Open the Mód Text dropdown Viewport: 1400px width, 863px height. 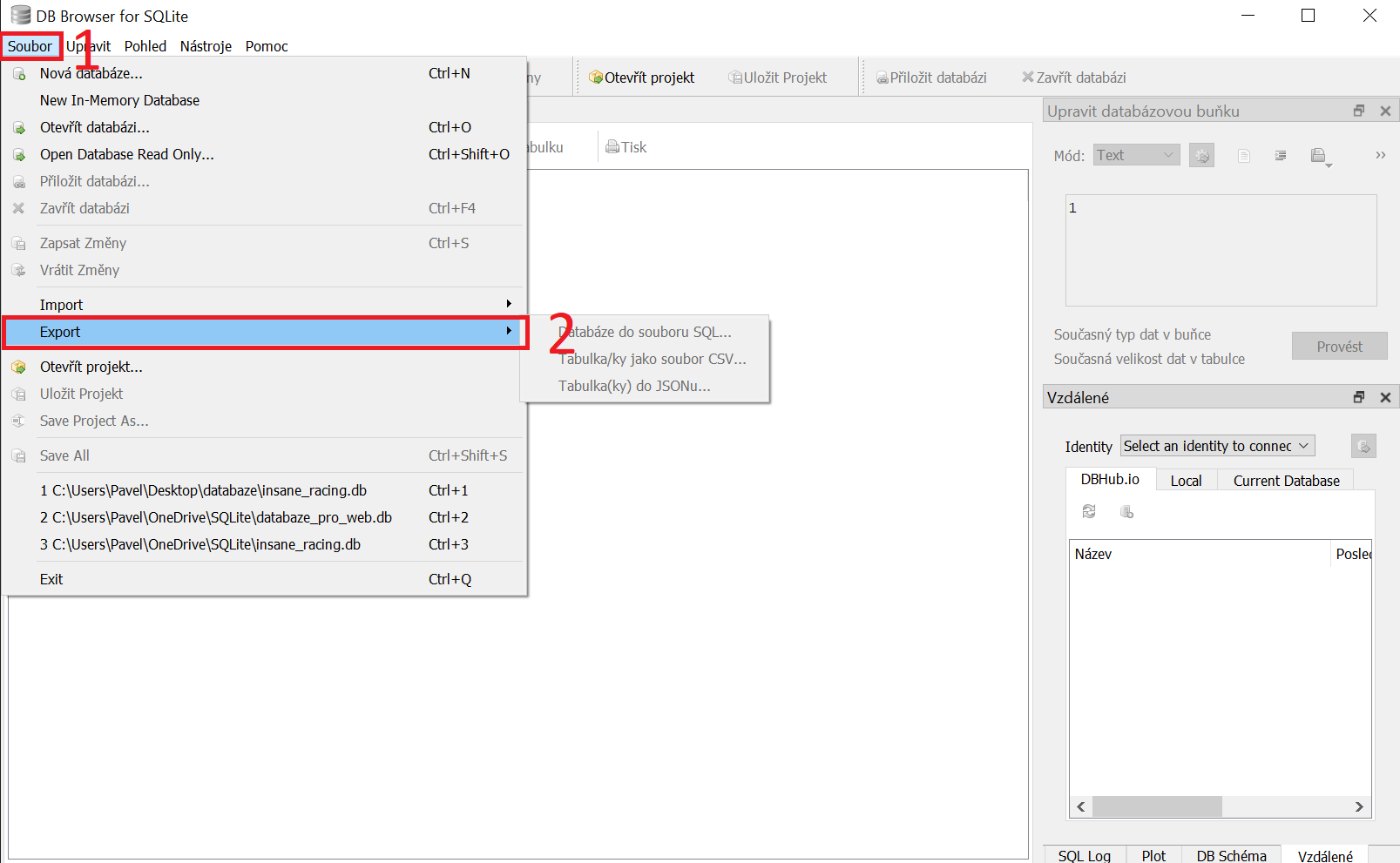pos(1137,155)
